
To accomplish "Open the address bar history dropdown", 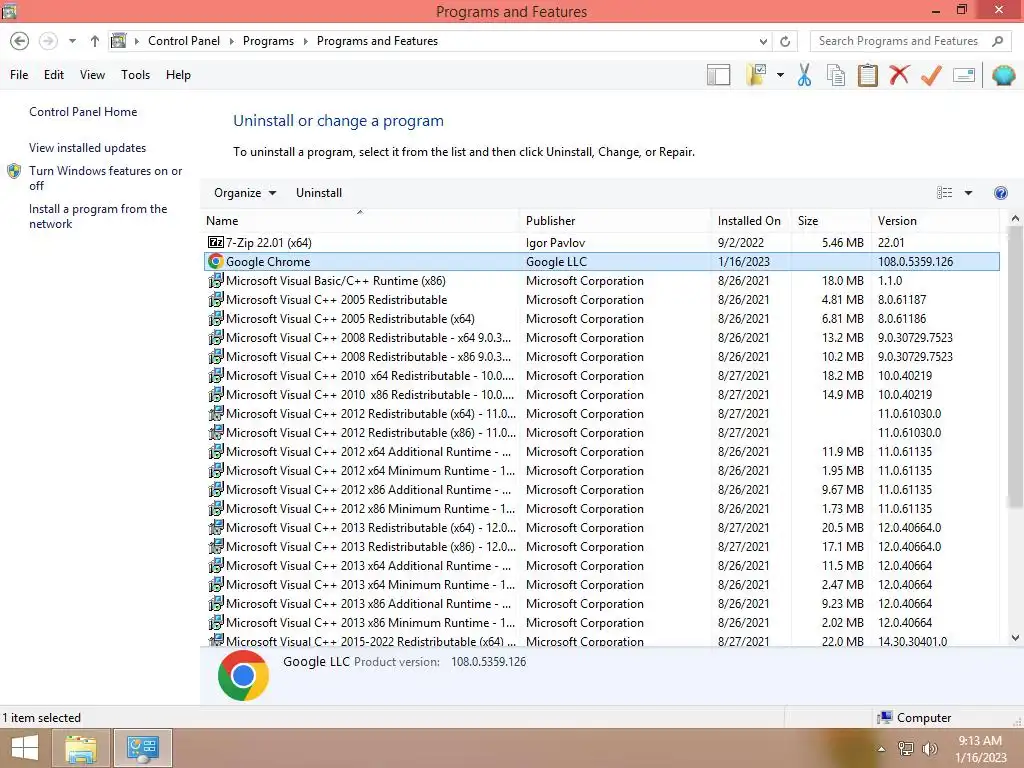I will coord(763,41).
